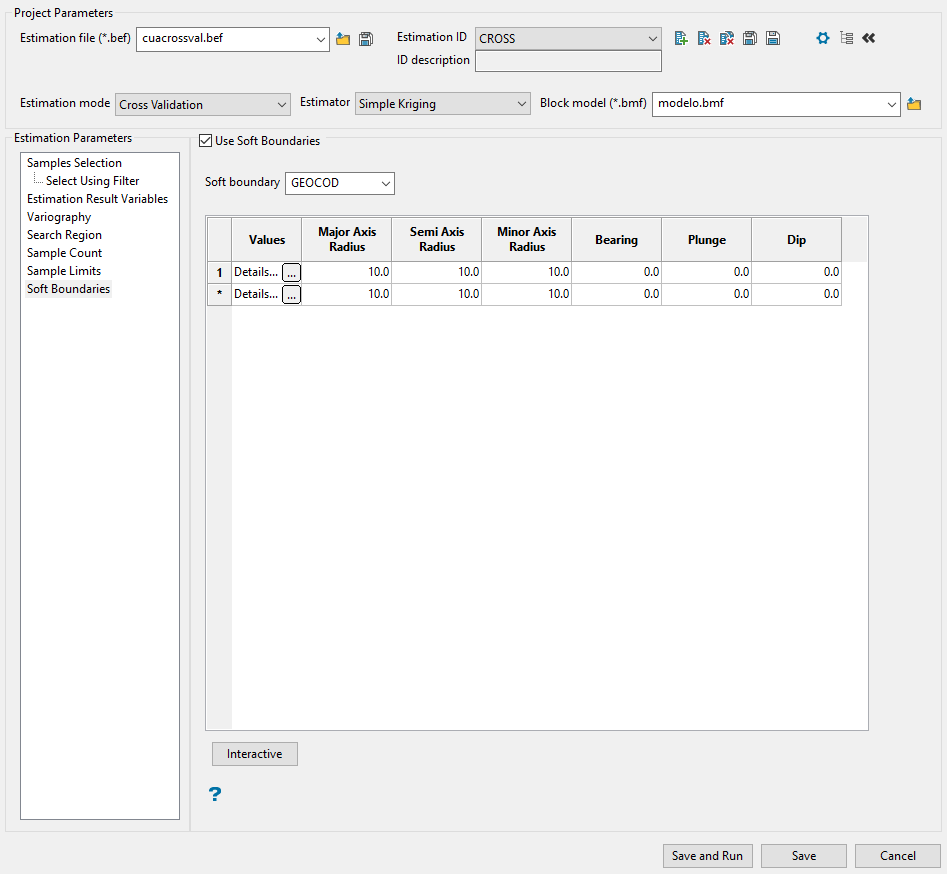
Task: Expand the Estimator Simple Kriging dropdown
Action: pyautogui.click(x=443, y=104)
